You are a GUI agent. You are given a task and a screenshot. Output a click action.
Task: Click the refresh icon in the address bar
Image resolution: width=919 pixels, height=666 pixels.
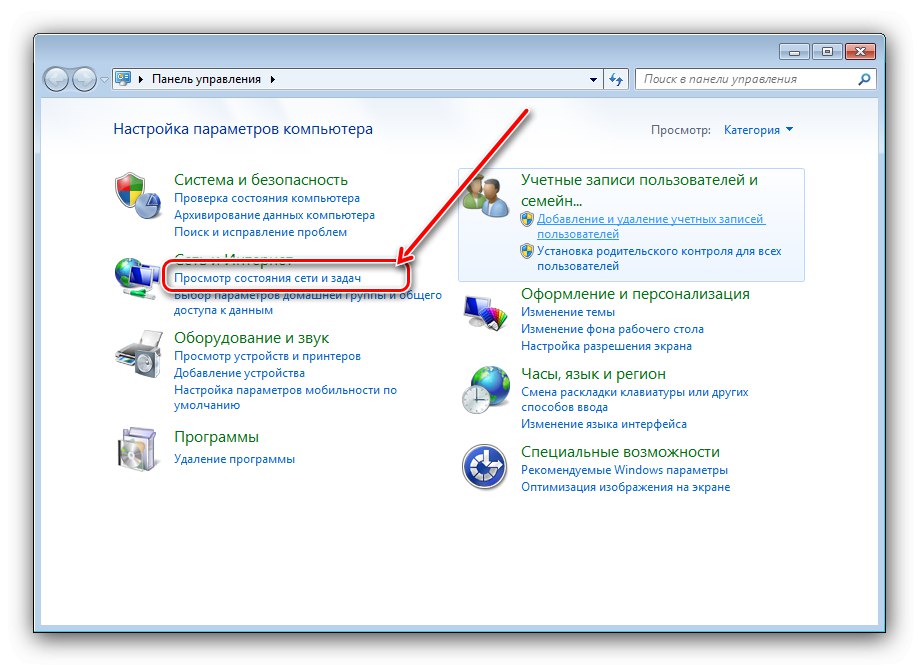617,78
